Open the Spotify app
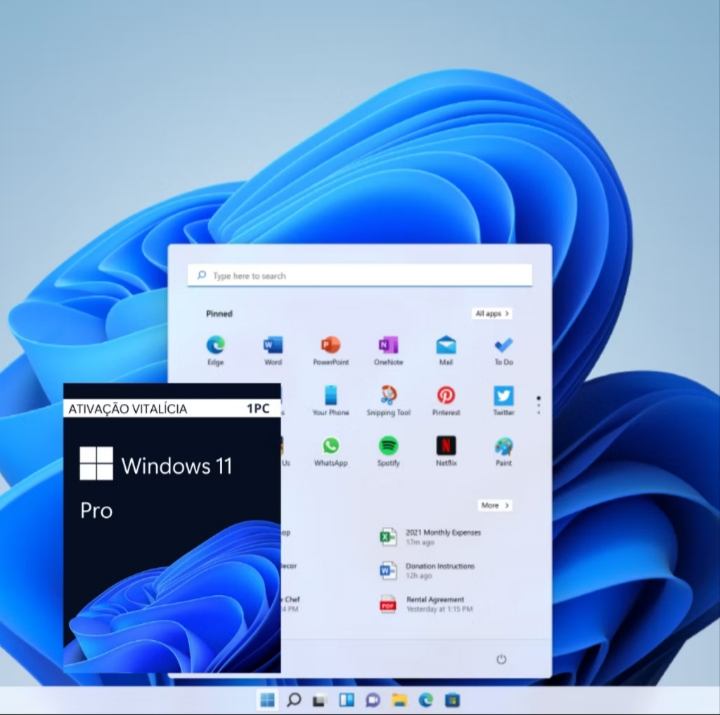The image size is (720, 715). click(x=388, y=451)
